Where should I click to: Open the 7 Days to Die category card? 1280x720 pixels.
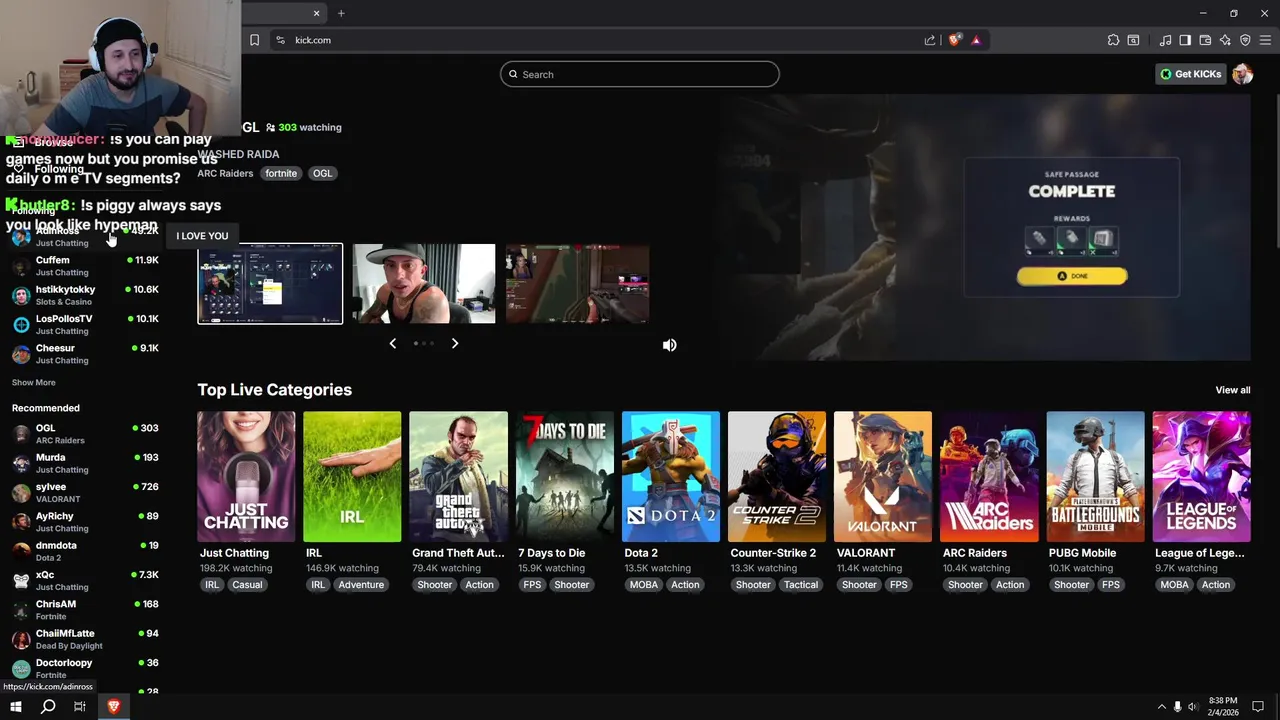point(564,477)
